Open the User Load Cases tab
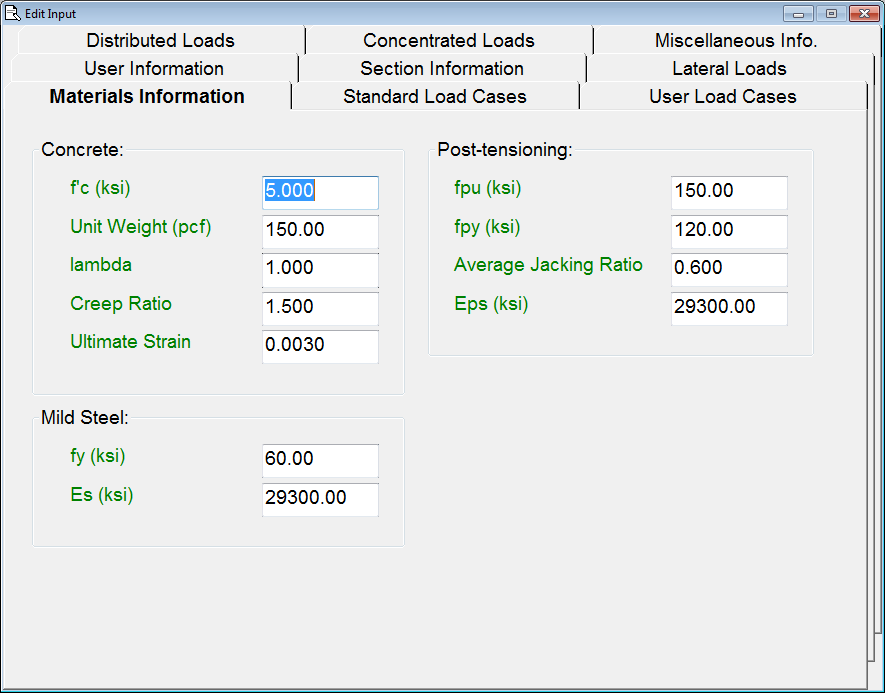 click(722, 97)
